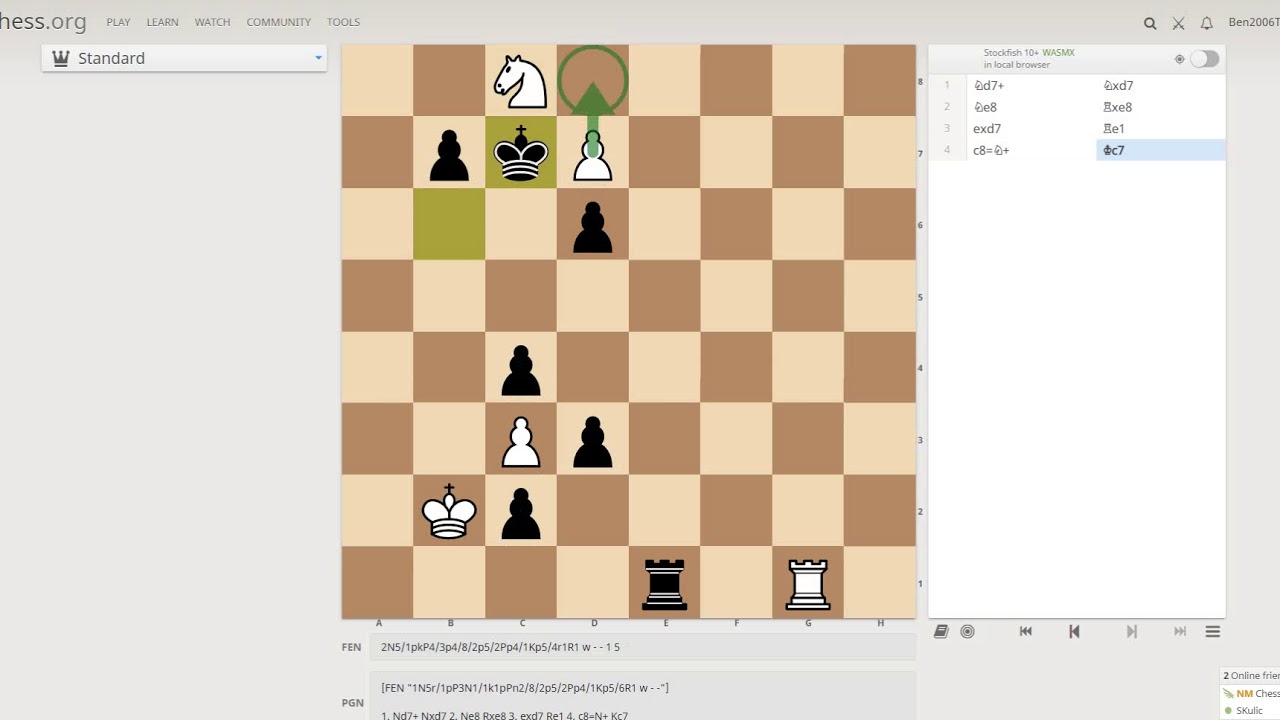Open the LEARN menu
Viewport: 1280px width, 720px height.
click(x=162, y=22)
